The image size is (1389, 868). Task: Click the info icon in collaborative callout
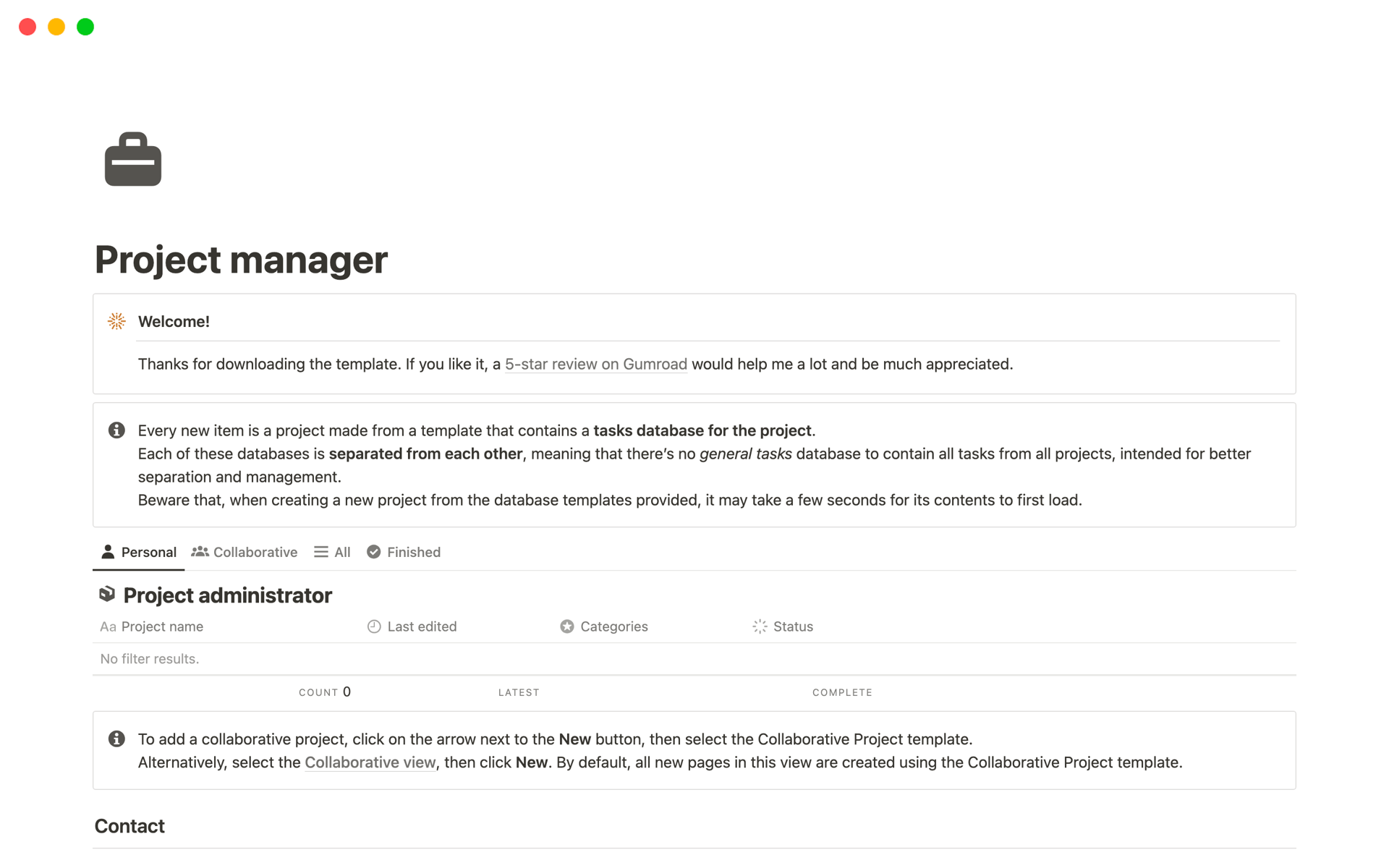click(x=116, y=739)
